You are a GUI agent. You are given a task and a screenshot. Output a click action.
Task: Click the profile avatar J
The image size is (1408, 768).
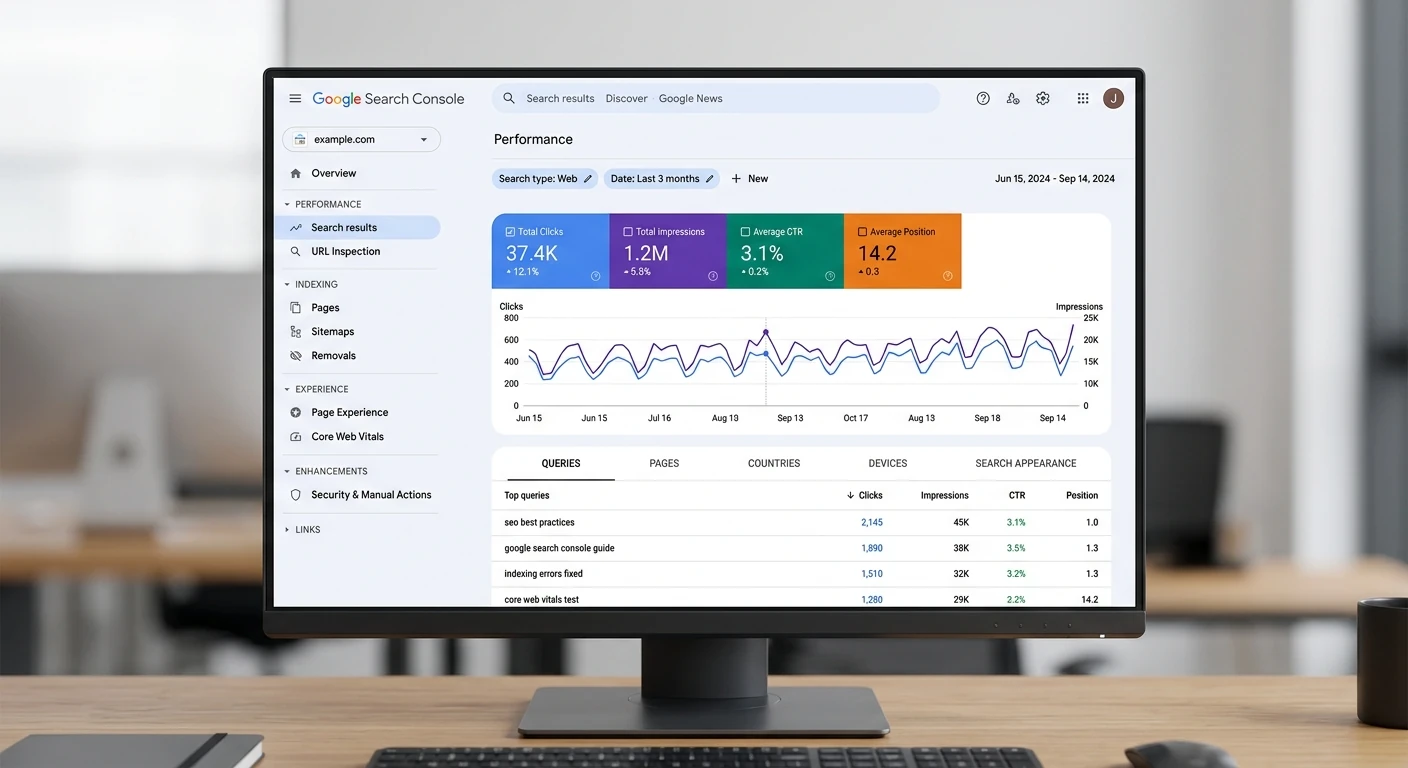pyautogui.click(x=1113, y=98)
